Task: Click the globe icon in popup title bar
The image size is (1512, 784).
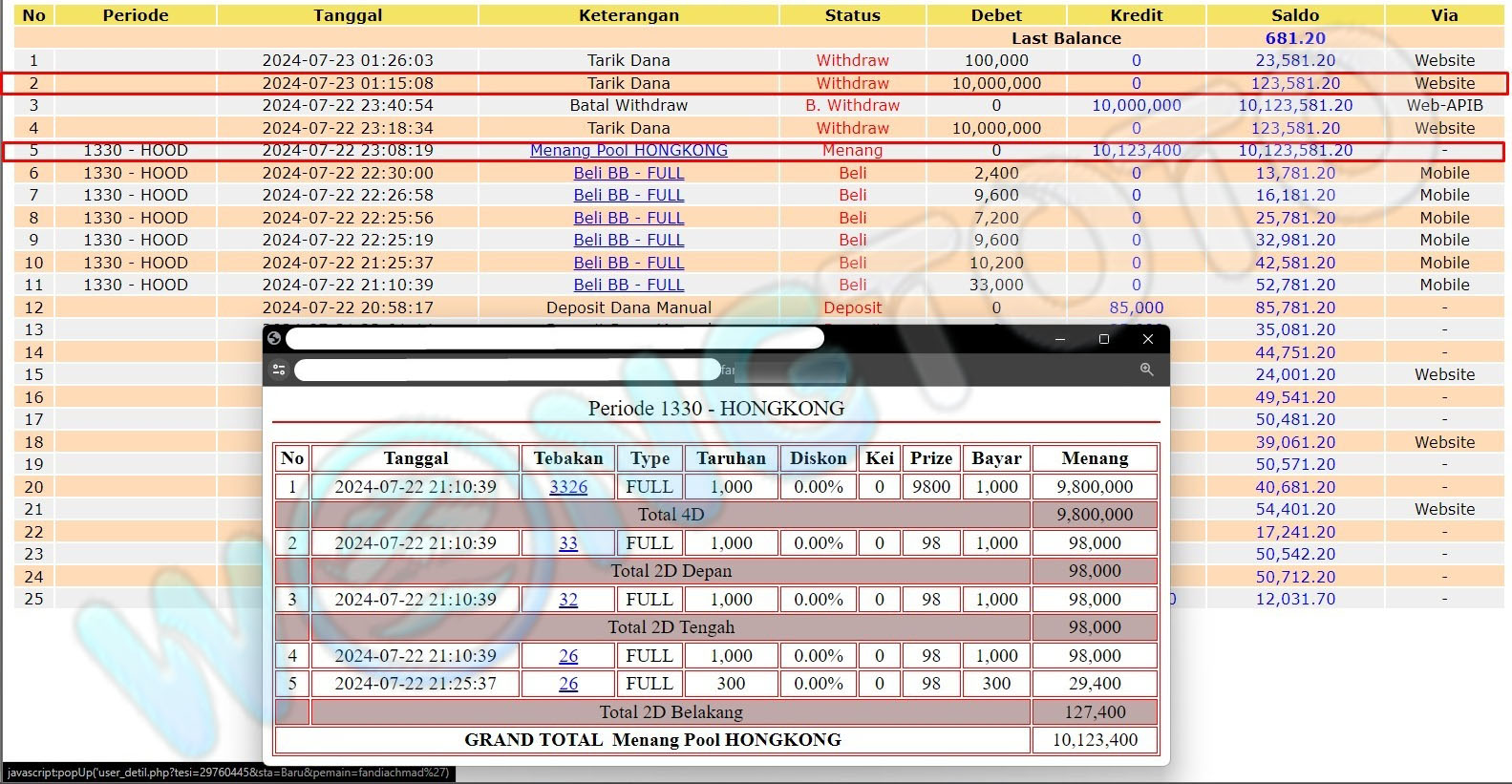Action: tap(274, 338)
